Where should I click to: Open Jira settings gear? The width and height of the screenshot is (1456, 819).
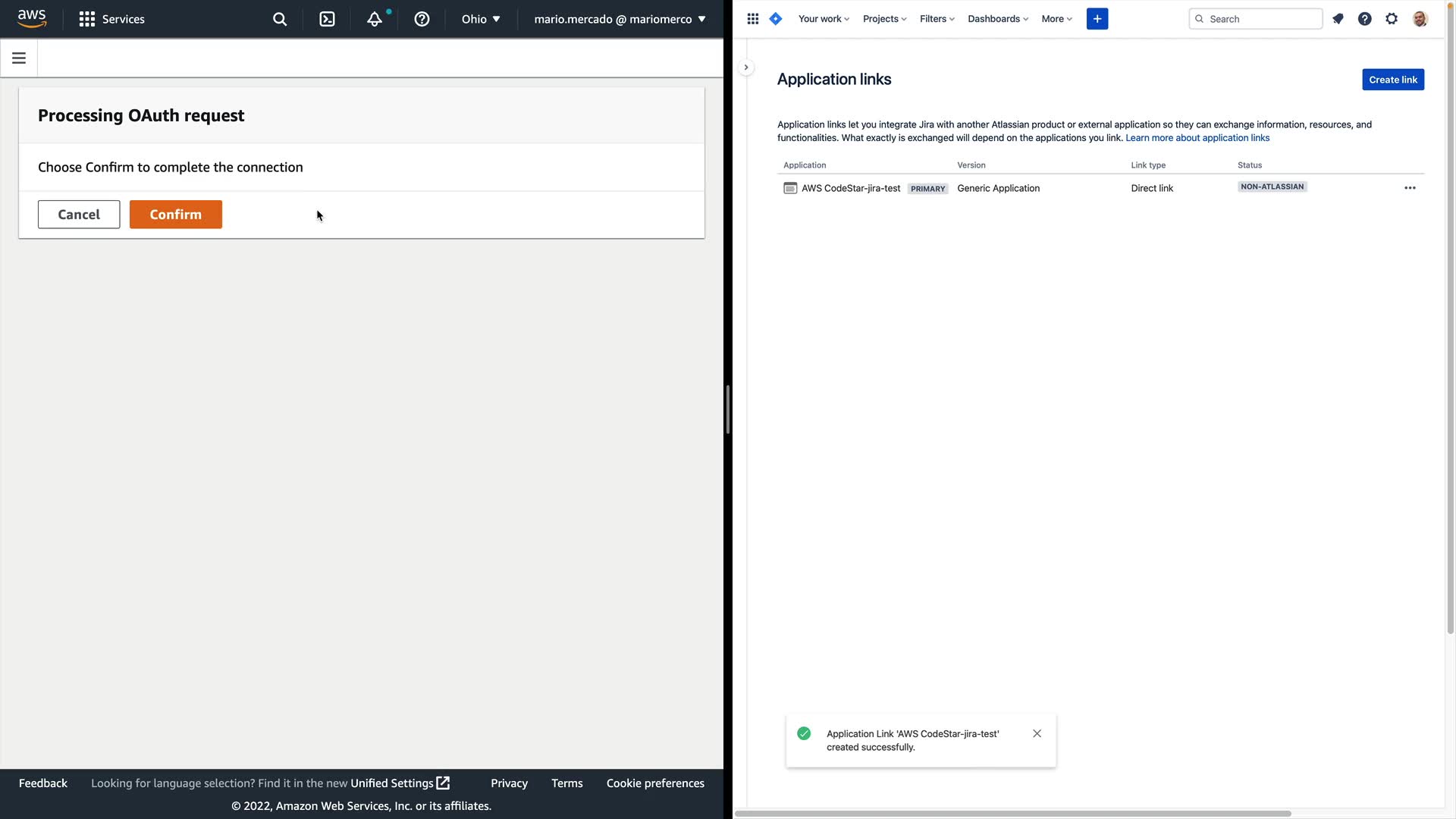point(1392,19)
